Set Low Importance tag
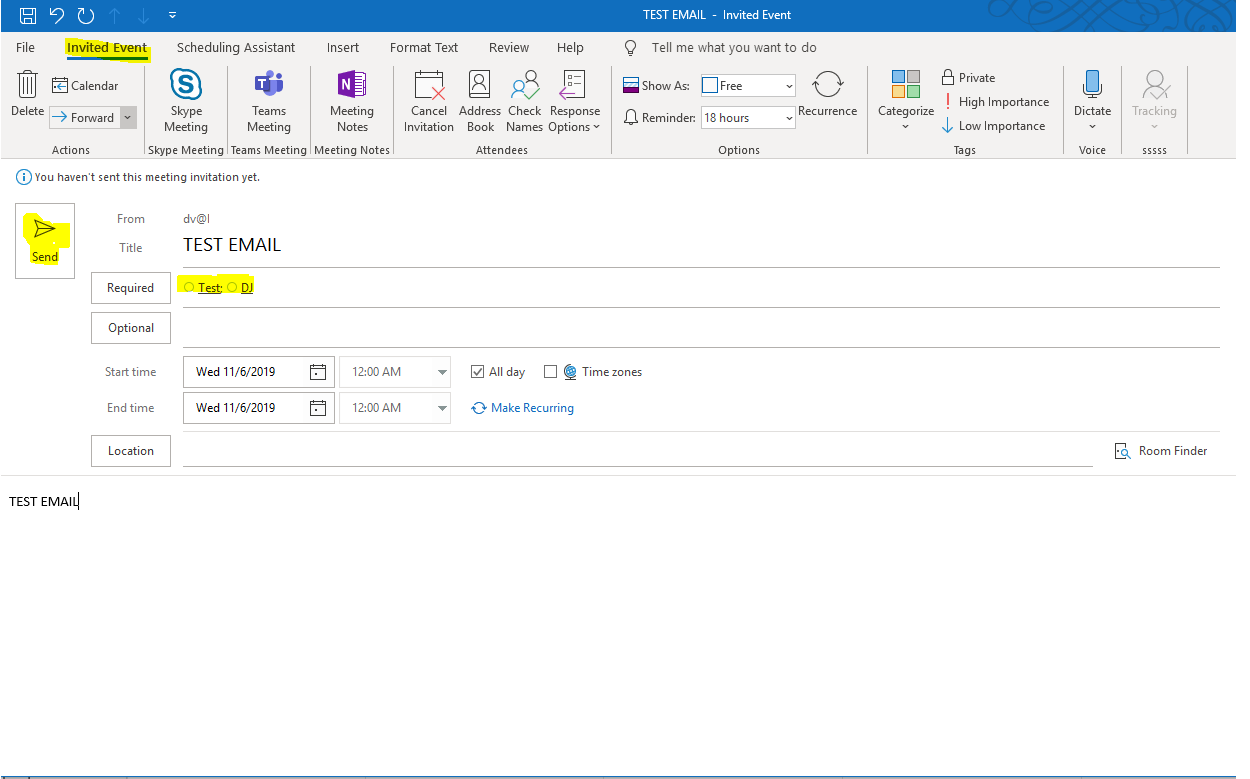 point(994,126)
